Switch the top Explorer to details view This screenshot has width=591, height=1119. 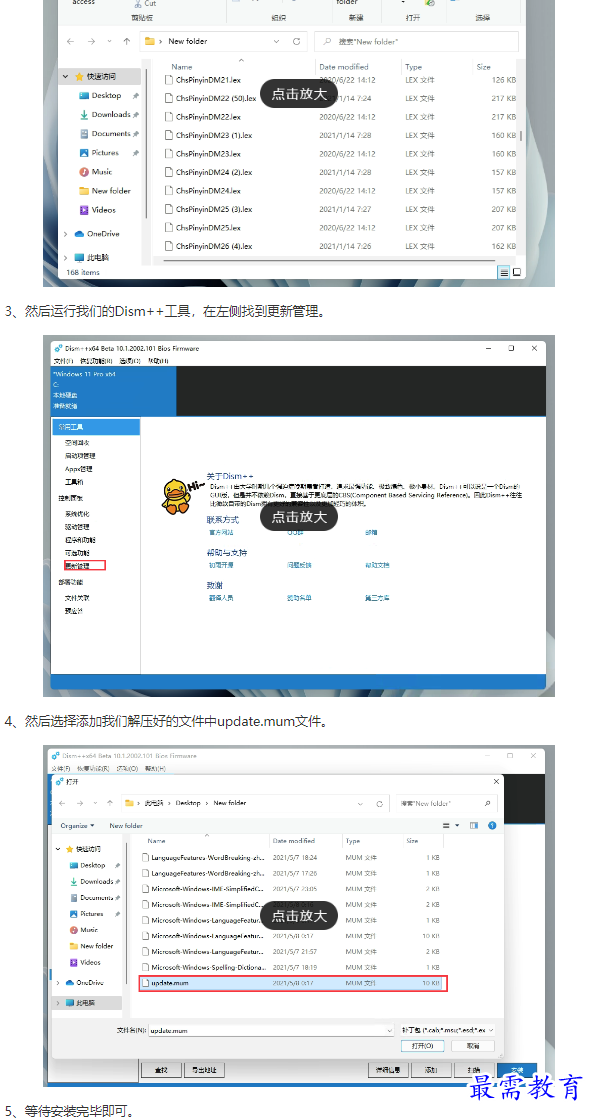504,273
